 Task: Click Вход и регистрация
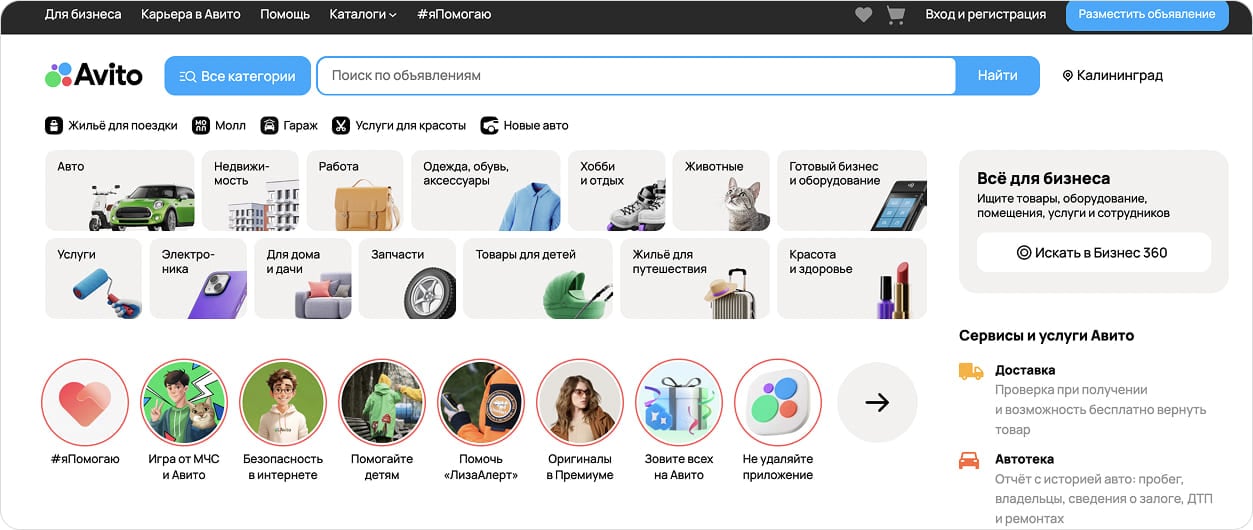point(986,15)
